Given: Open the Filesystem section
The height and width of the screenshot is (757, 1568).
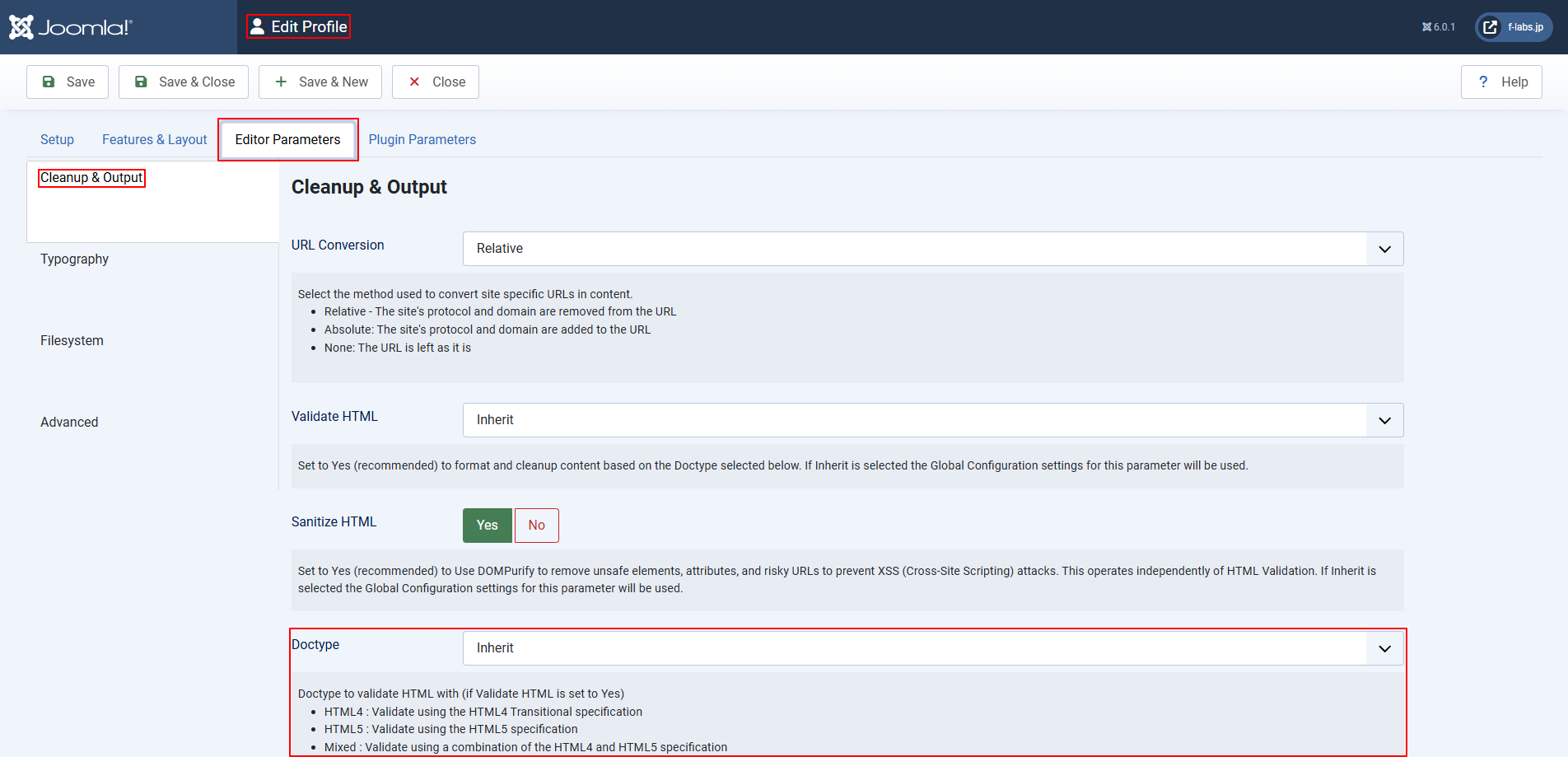Looking at the screenshot, I should pos(72,340).
